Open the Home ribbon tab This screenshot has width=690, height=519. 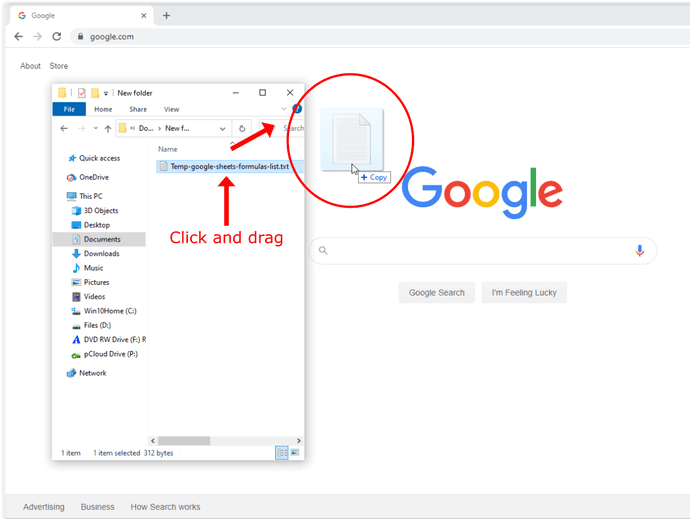tap(103, 109)
